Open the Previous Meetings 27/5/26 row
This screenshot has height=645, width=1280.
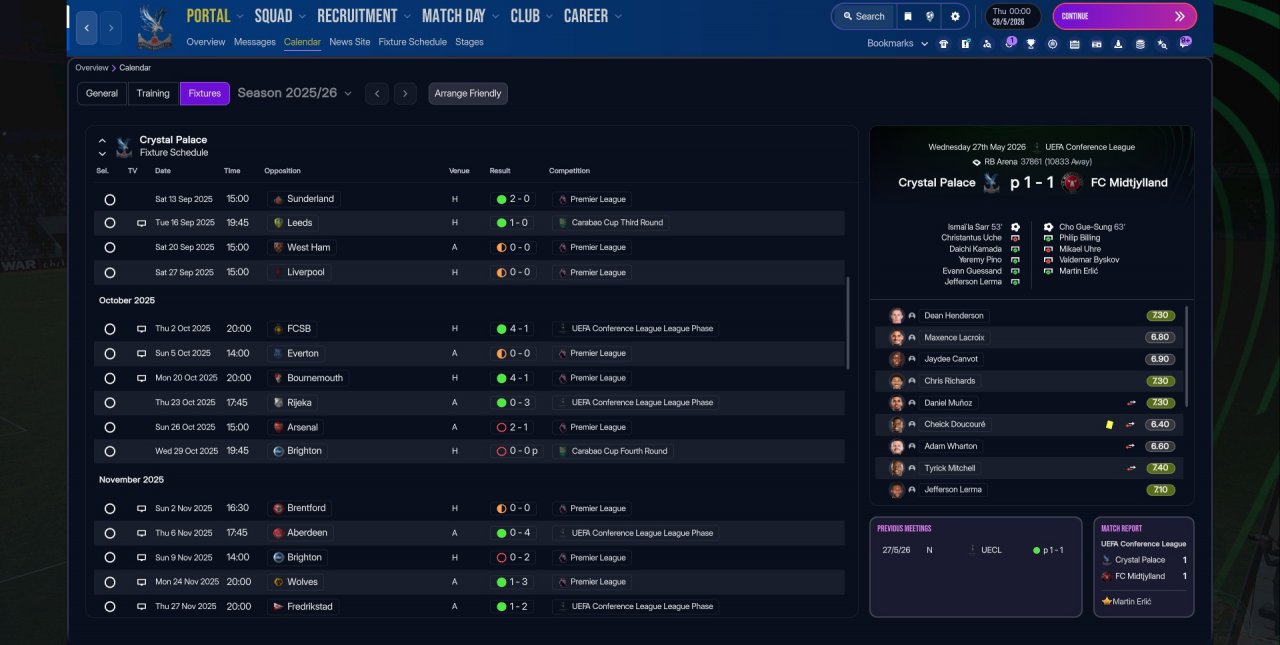975,550
